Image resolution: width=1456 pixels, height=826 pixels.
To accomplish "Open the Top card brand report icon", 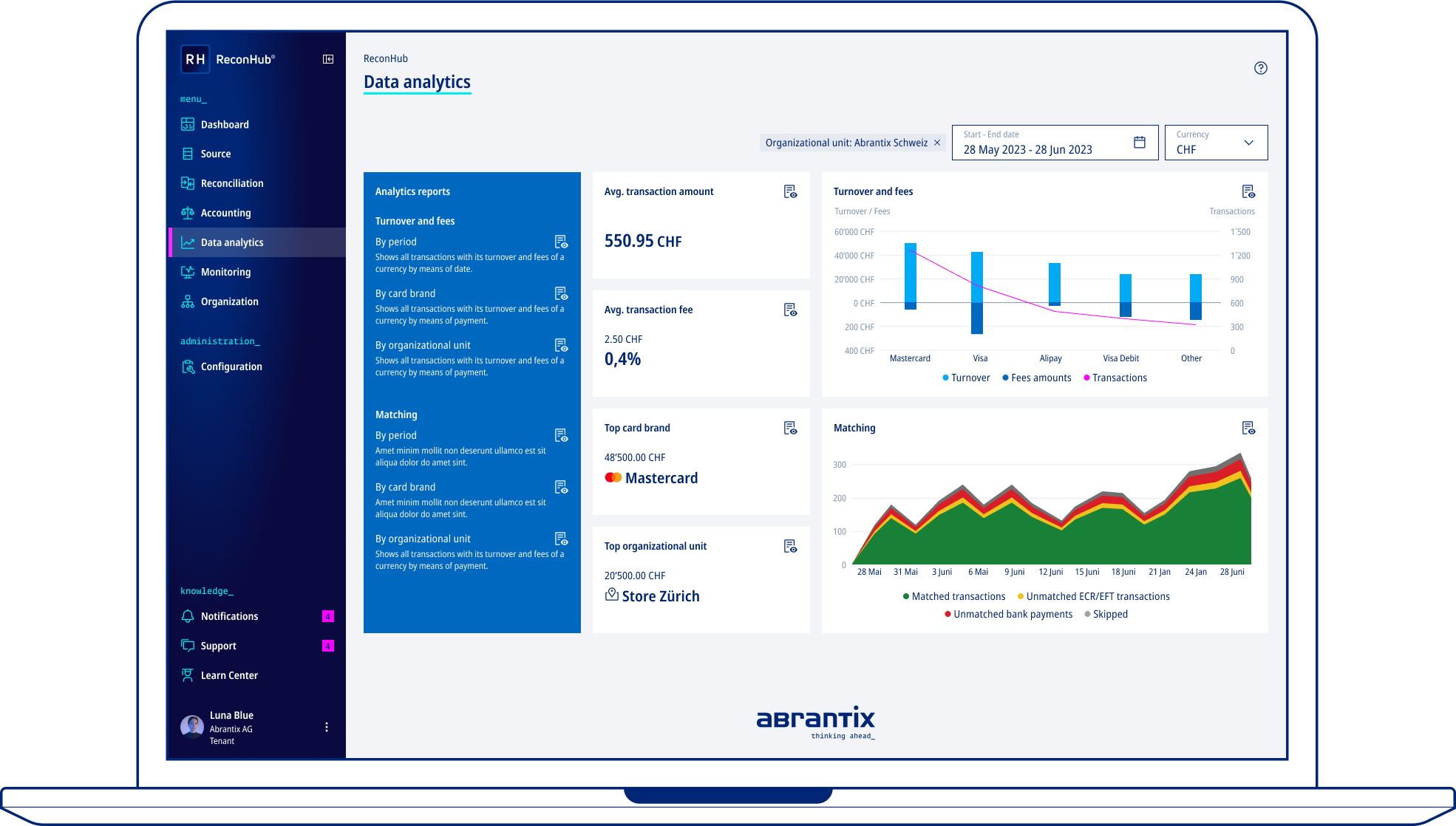I will click(x=791, y=428).
